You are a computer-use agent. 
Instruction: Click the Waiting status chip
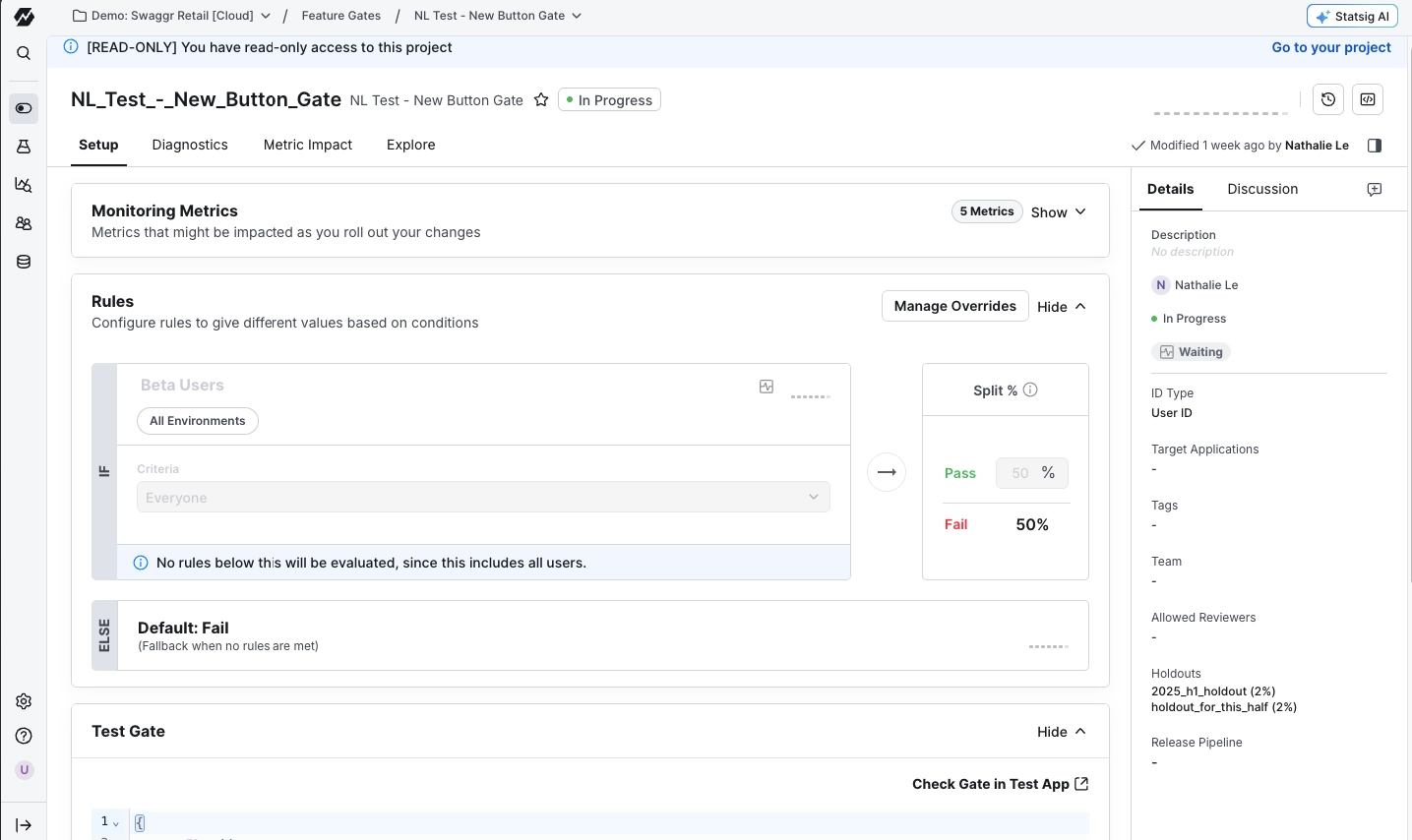click(1191, 352)
